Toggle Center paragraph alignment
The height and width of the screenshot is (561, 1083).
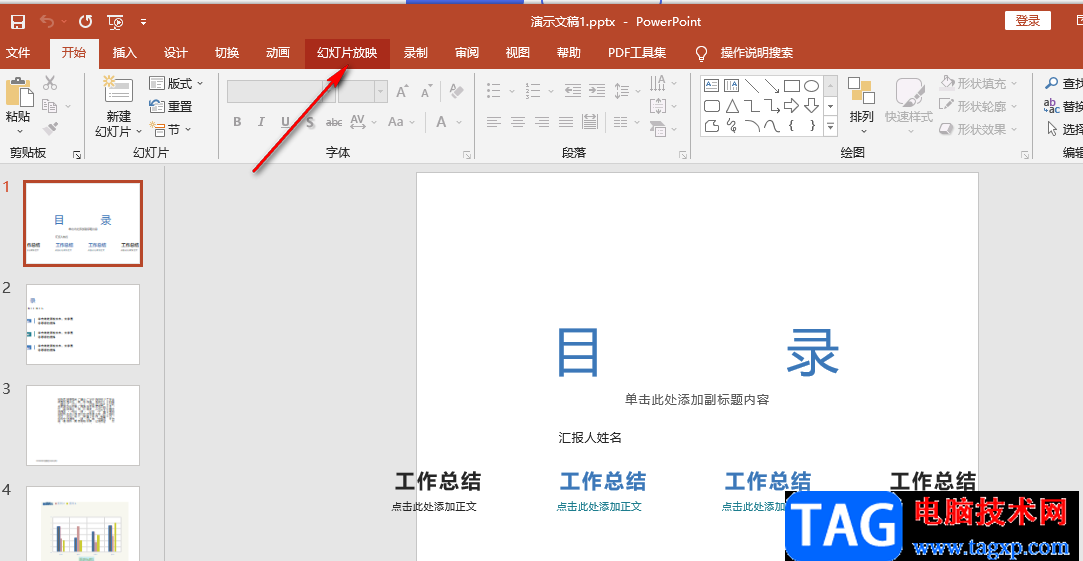tap(517, 122)
